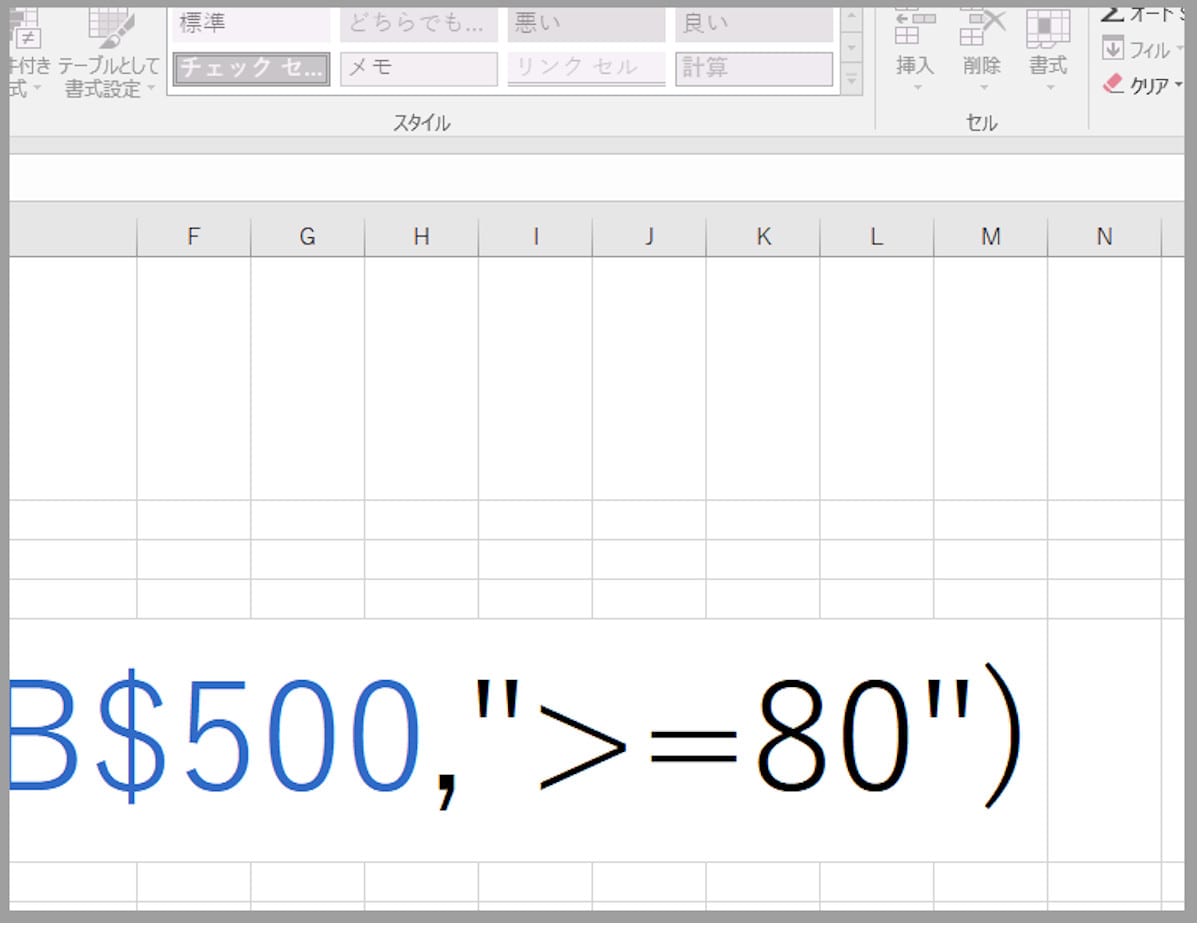Select column G header
This screenshot has width=1200, height=928.
point(308,237)
